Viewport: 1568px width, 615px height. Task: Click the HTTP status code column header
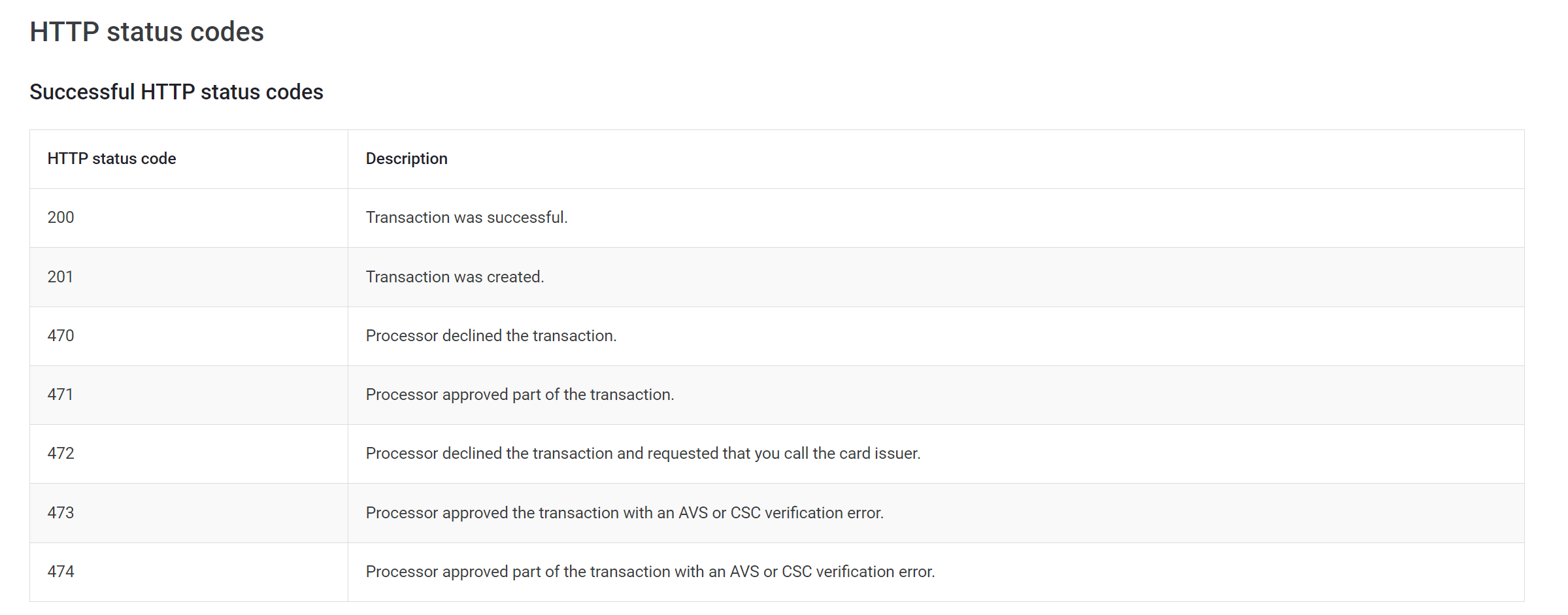(x=112, y=159)
